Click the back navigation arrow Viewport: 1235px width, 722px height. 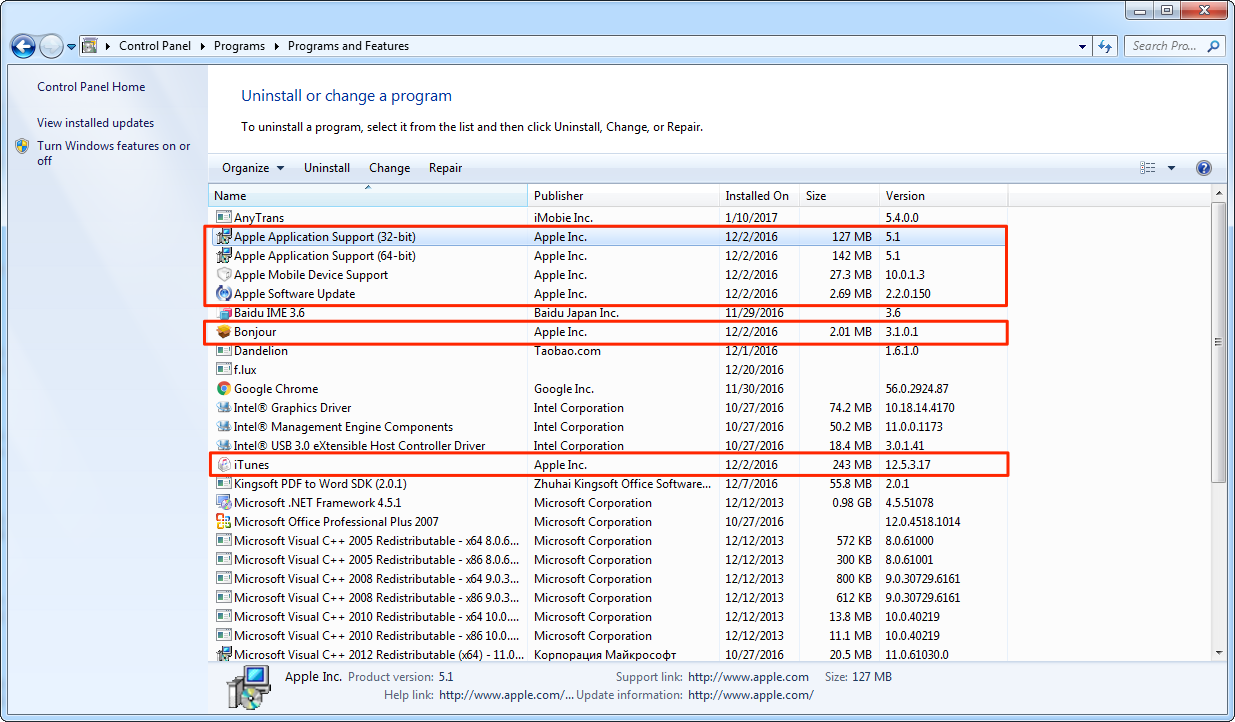23,46
